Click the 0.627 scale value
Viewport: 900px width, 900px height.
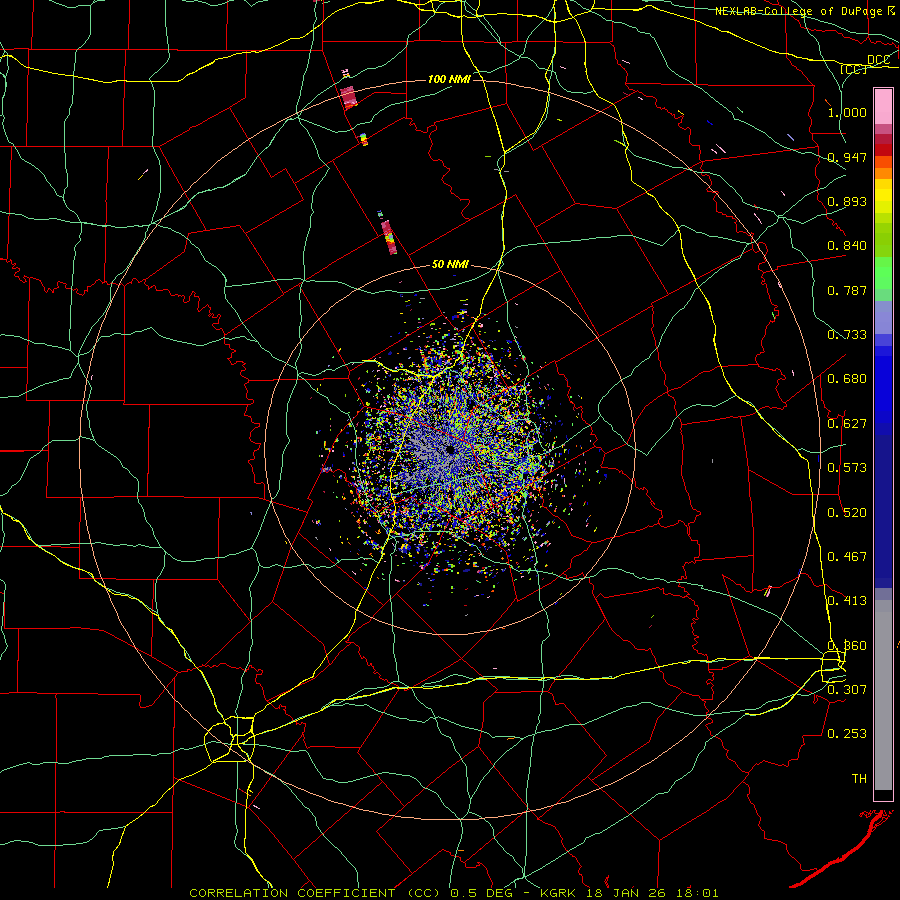click(x=847, y=424)
